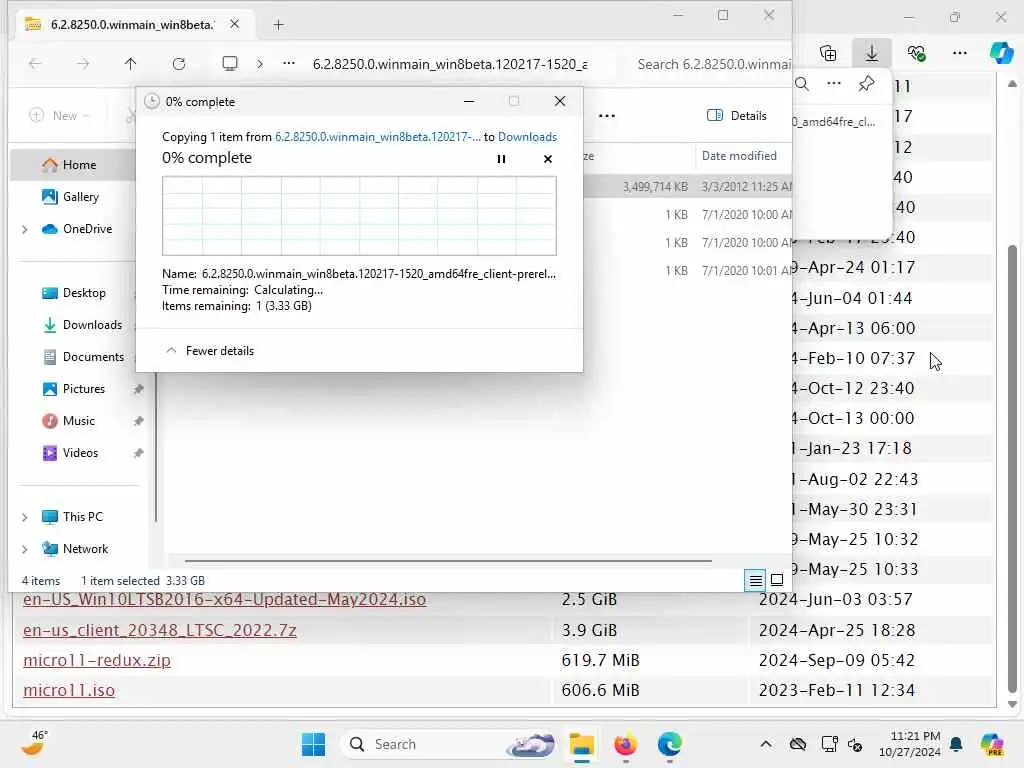Refresh the File Explorer folder view
1024x768 pixels.
pyautogui.click(x=179, y=63)
